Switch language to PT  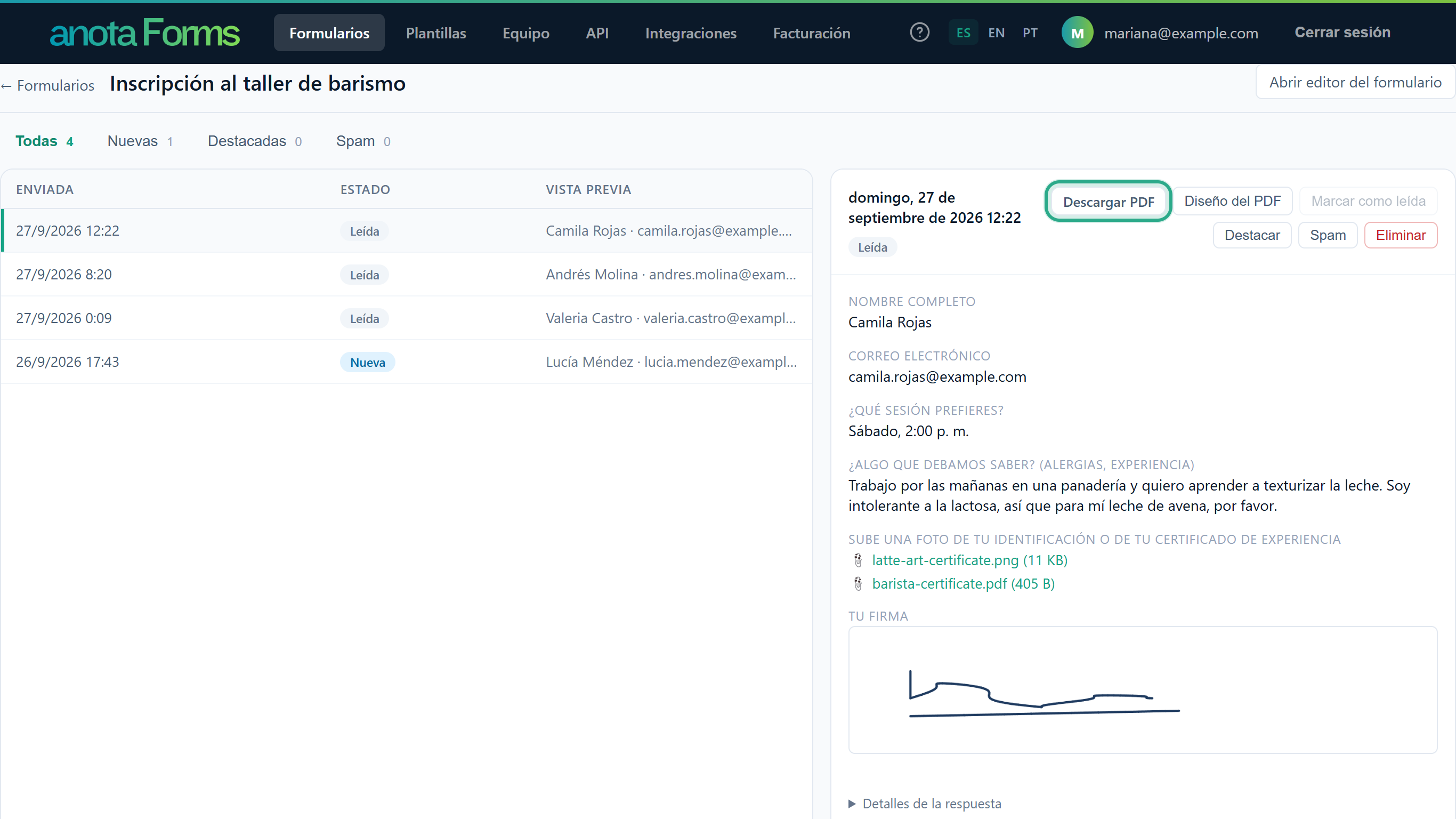pyautogui.click(x=1030, y=33)
